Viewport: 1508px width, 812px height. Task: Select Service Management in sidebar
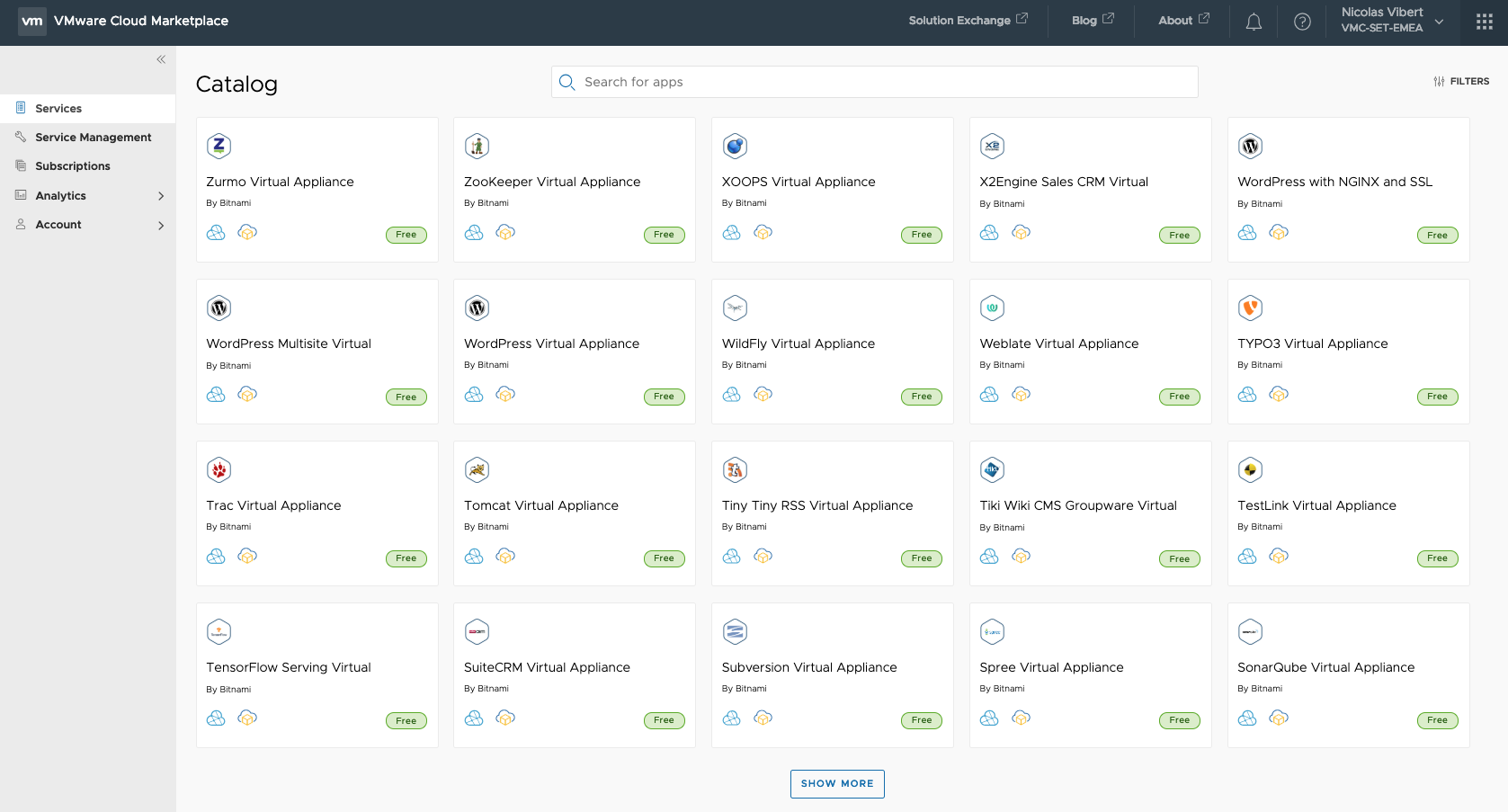[x=93, y=138]
